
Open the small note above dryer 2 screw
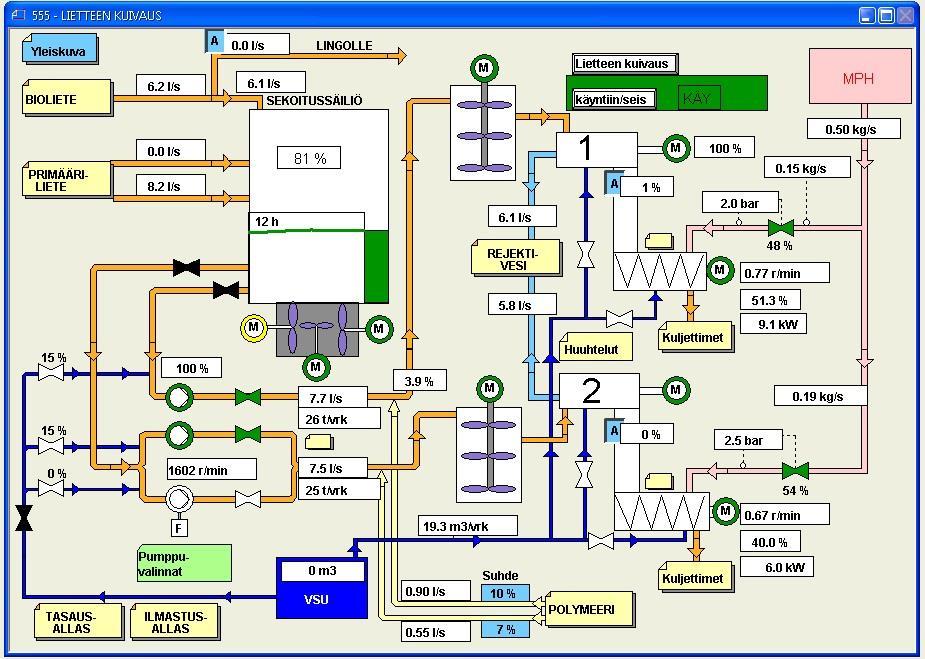coord(659,481)
